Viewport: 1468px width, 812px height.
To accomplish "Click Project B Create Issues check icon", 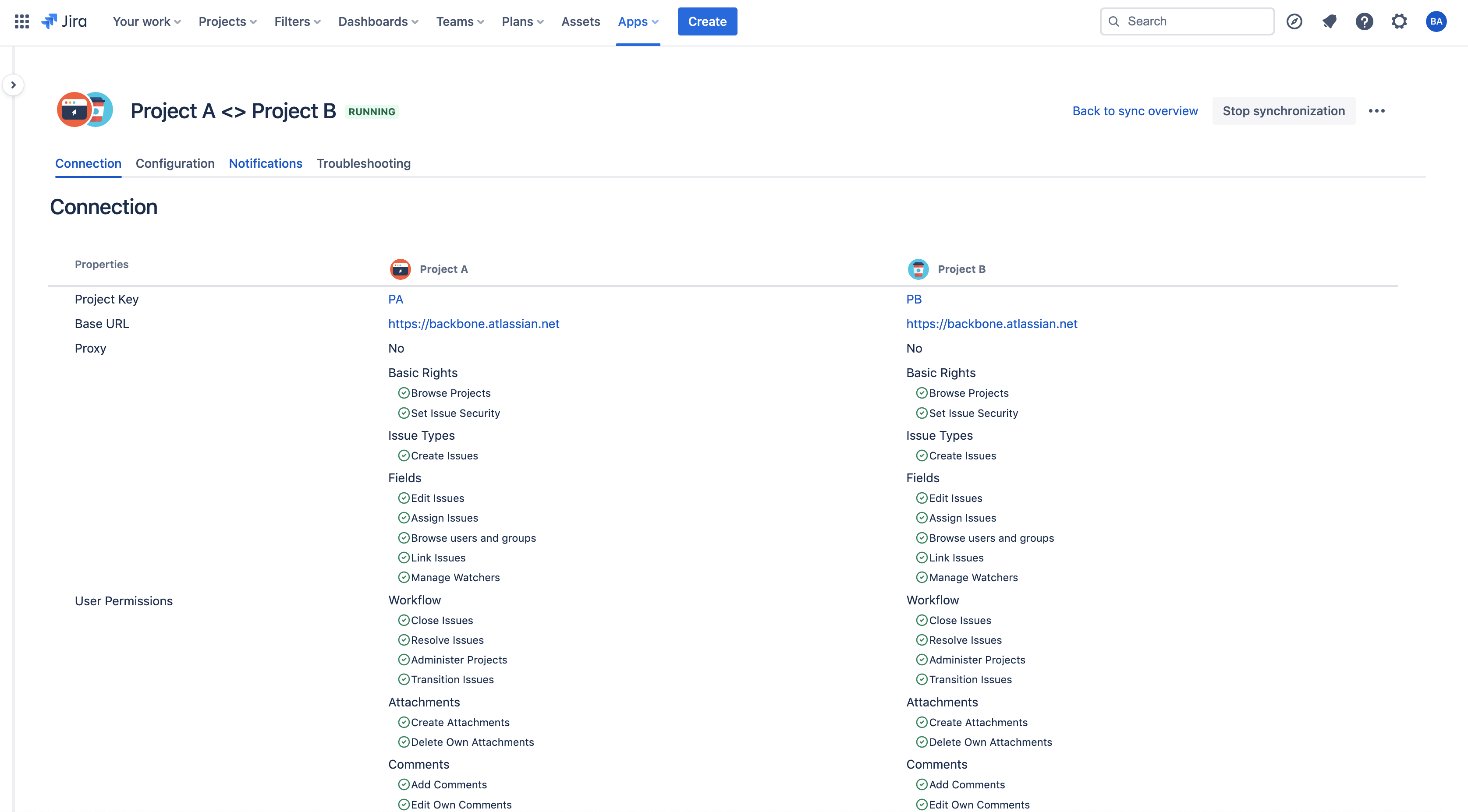I will point(922,455).
